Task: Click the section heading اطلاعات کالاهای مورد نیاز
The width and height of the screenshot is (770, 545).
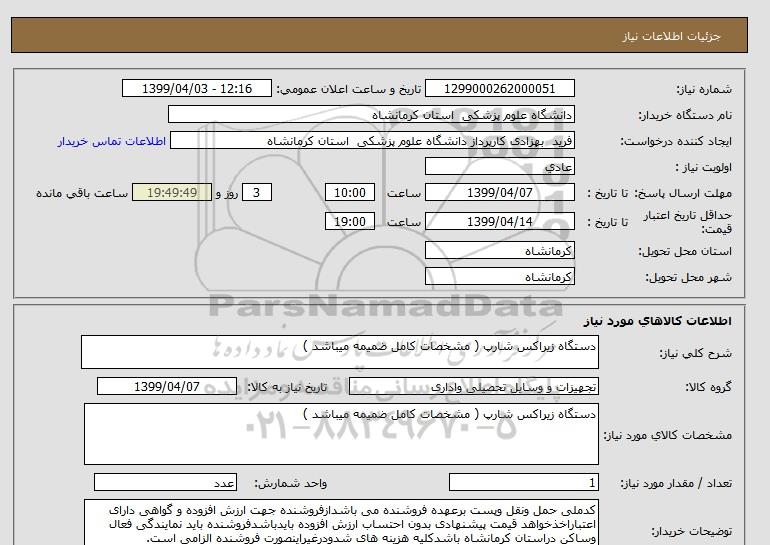Action: [658, 321]
